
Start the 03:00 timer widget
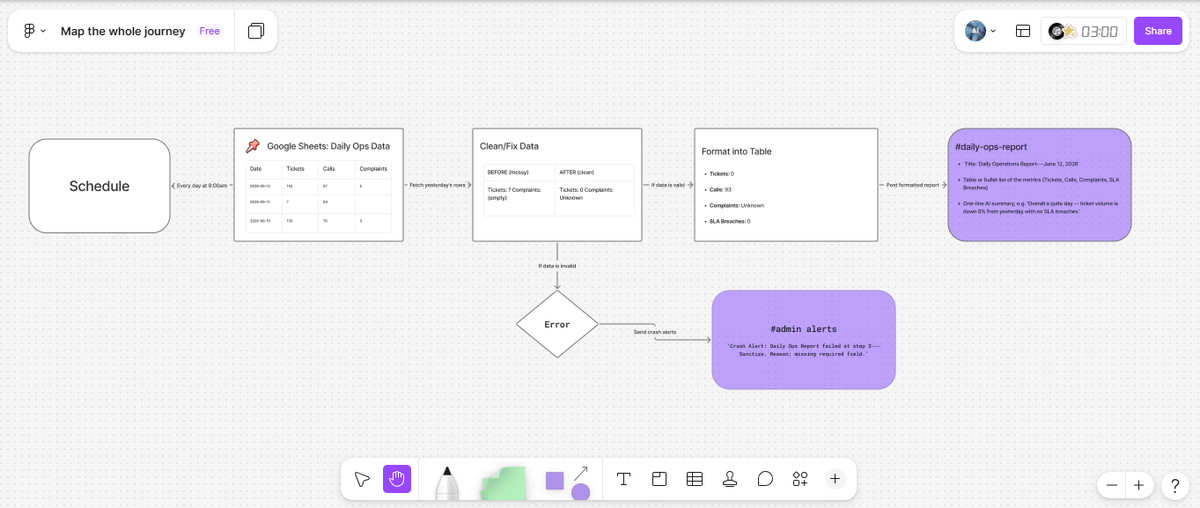(1099, 31)
